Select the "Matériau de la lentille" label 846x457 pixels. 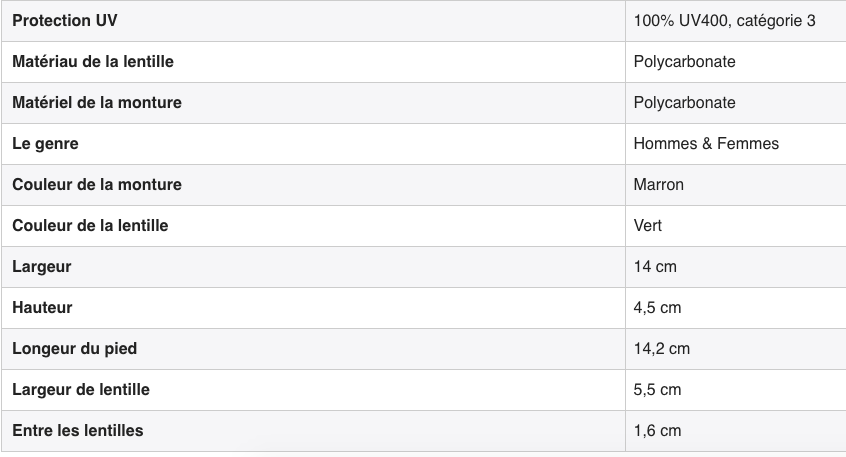pos(93,62)
